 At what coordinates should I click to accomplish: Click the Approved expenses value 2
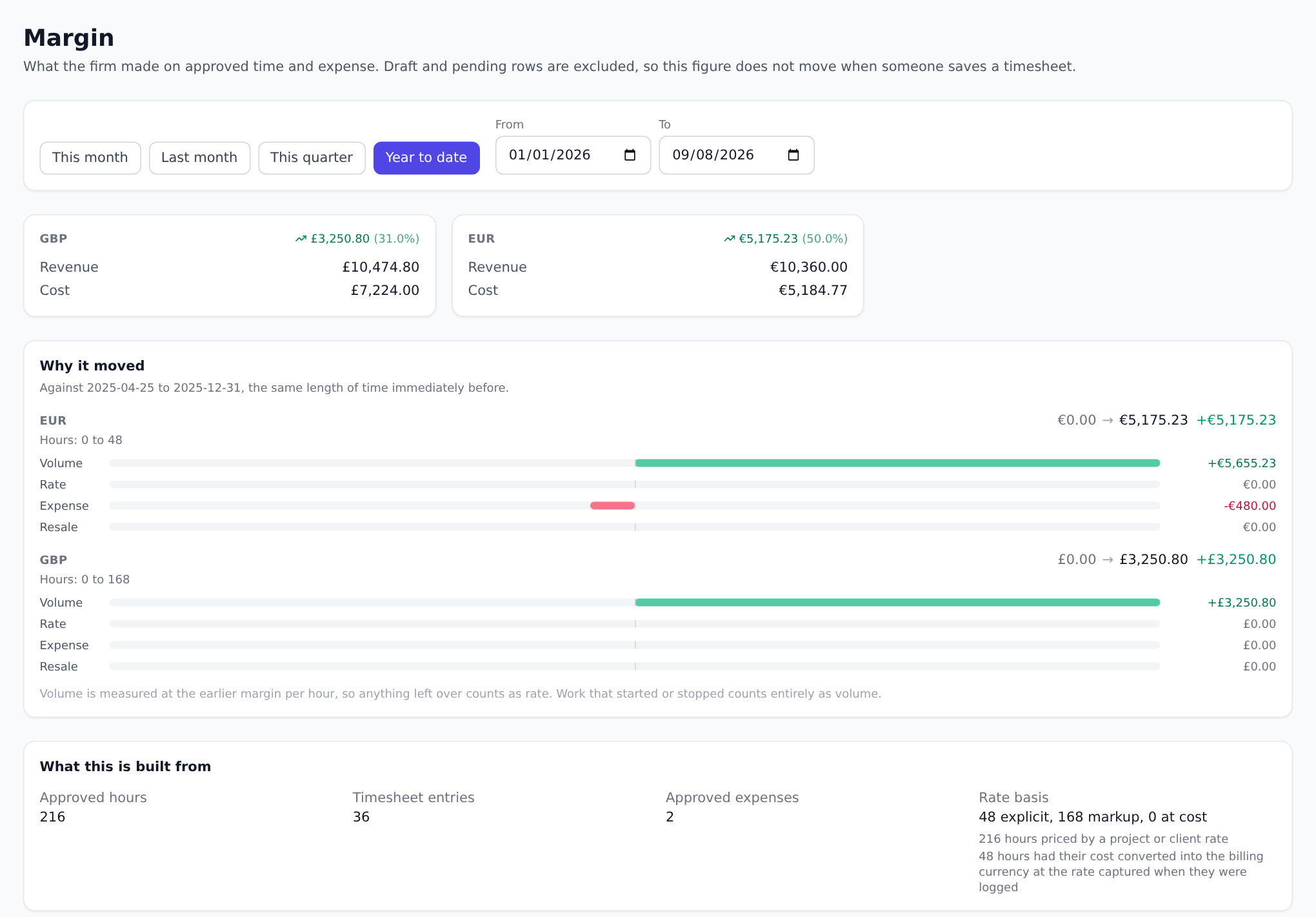tap(670, 817)
